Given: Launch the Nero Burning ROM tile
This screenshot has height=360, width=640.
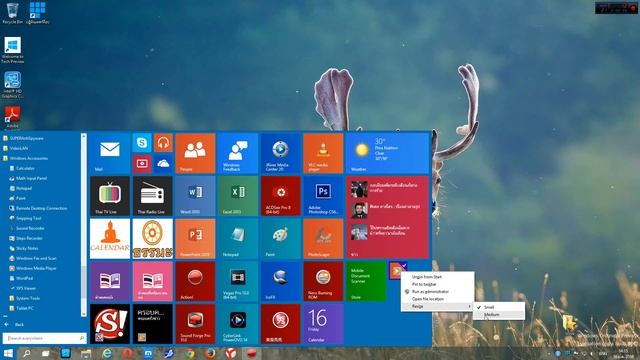Looking at the screenshot, I should [x=323, y=281].
